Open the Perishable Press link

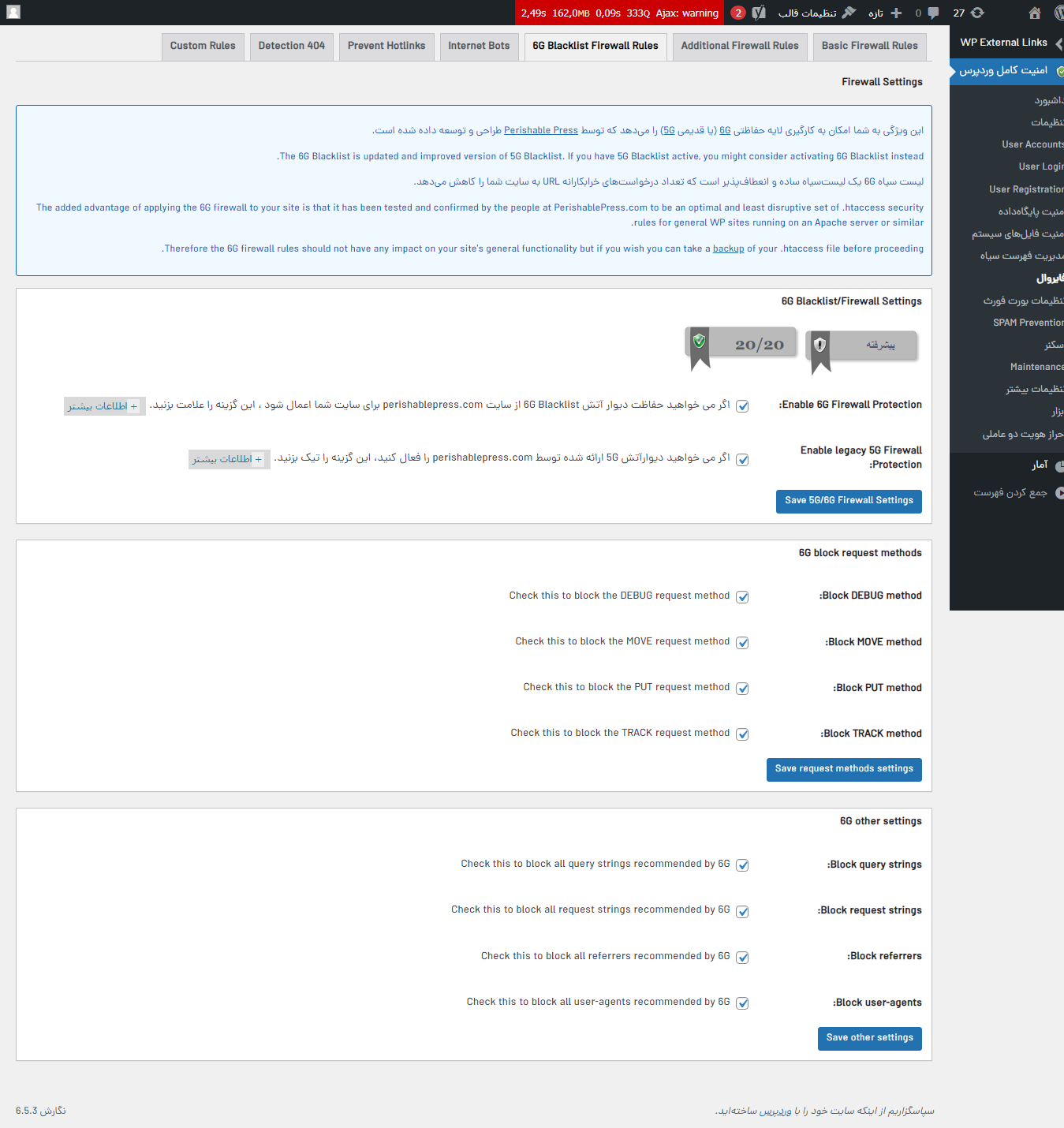point(541,131)
